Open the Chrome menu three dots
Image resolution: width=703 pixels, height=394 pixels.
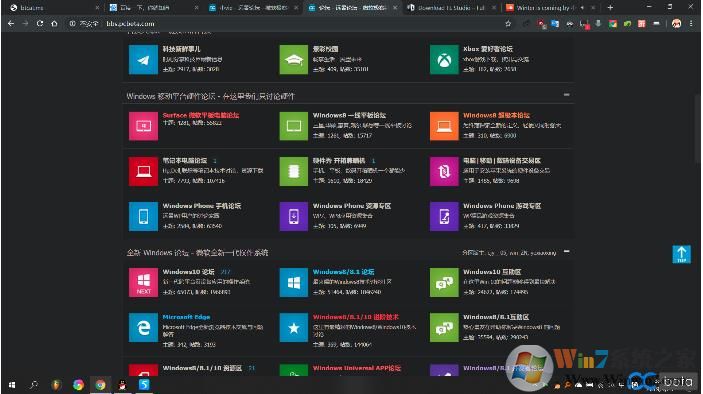pos(692,23)
